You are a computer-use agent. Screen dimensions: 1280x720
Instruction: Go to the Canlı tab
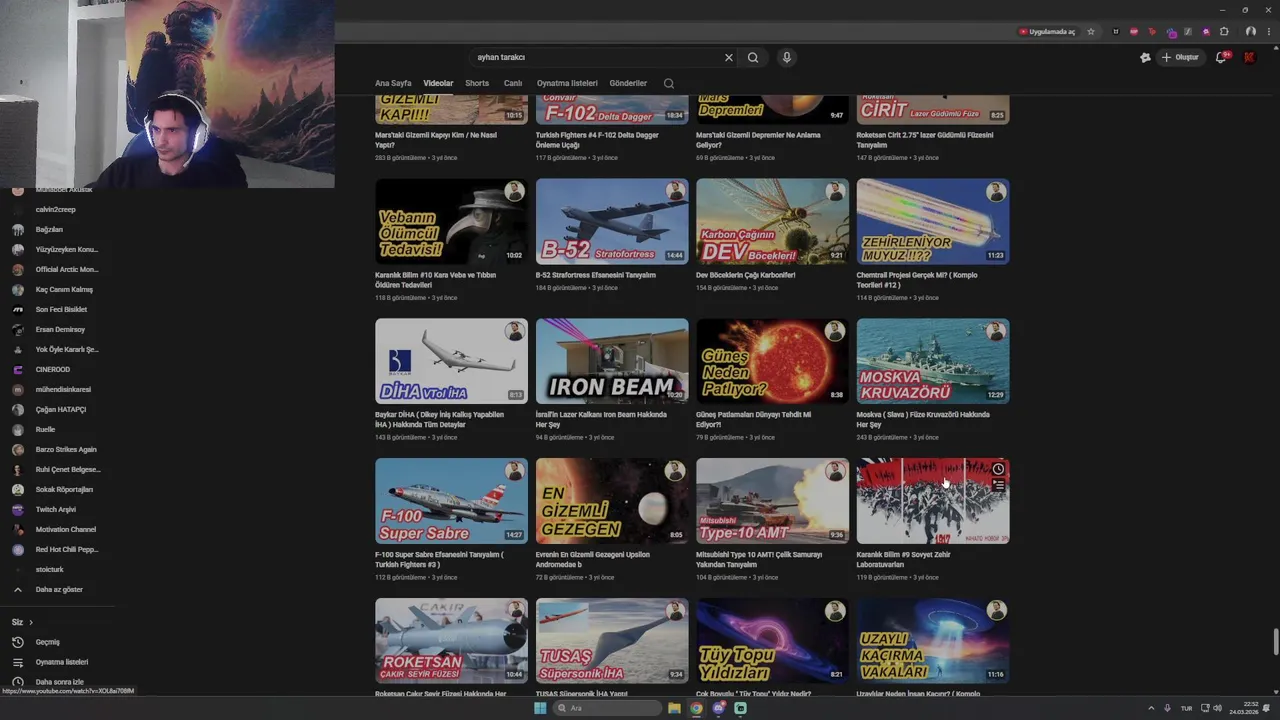click(x=513, y=84)
